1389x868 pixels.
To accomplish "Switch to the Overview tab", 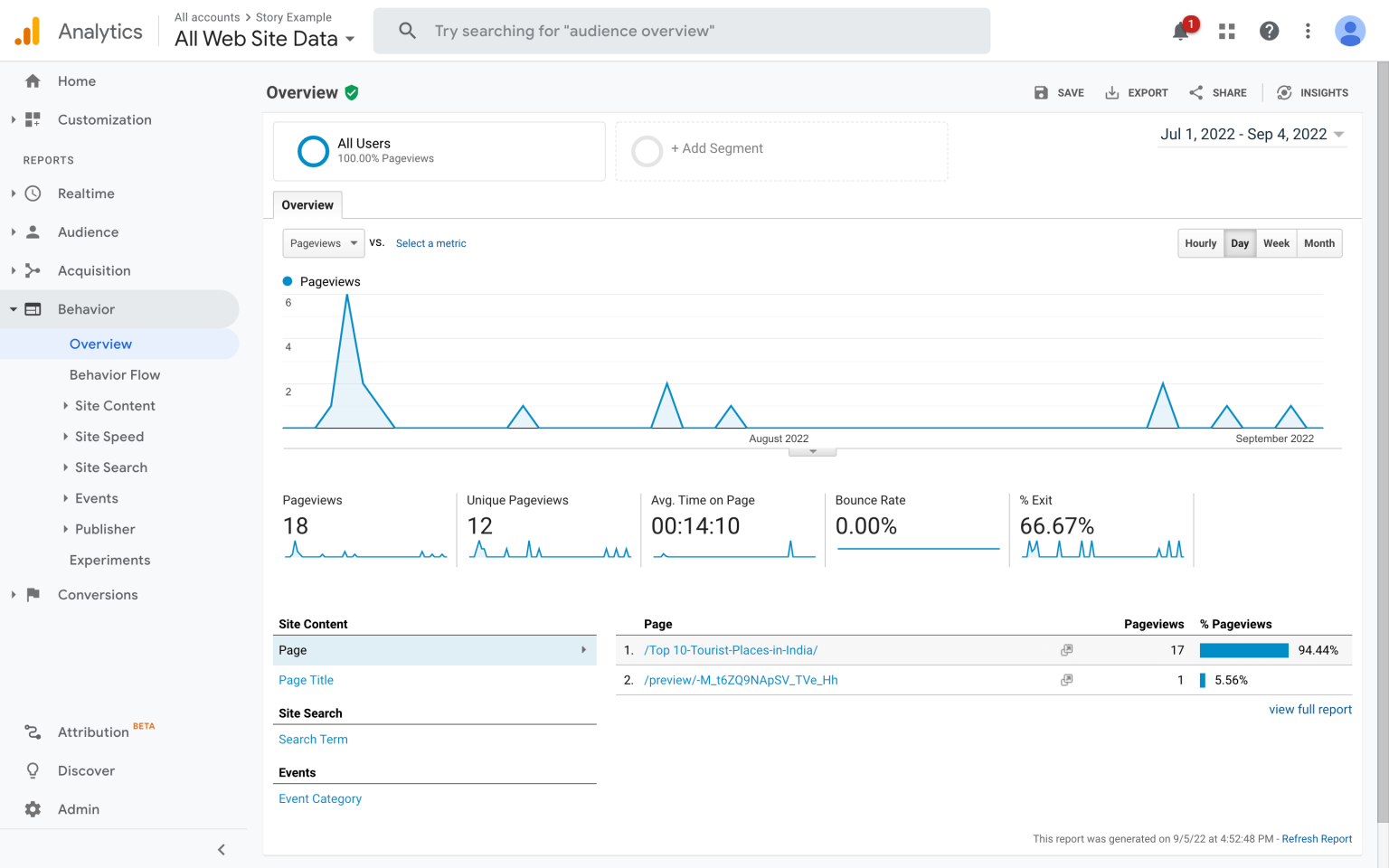I will click(307, 204).
